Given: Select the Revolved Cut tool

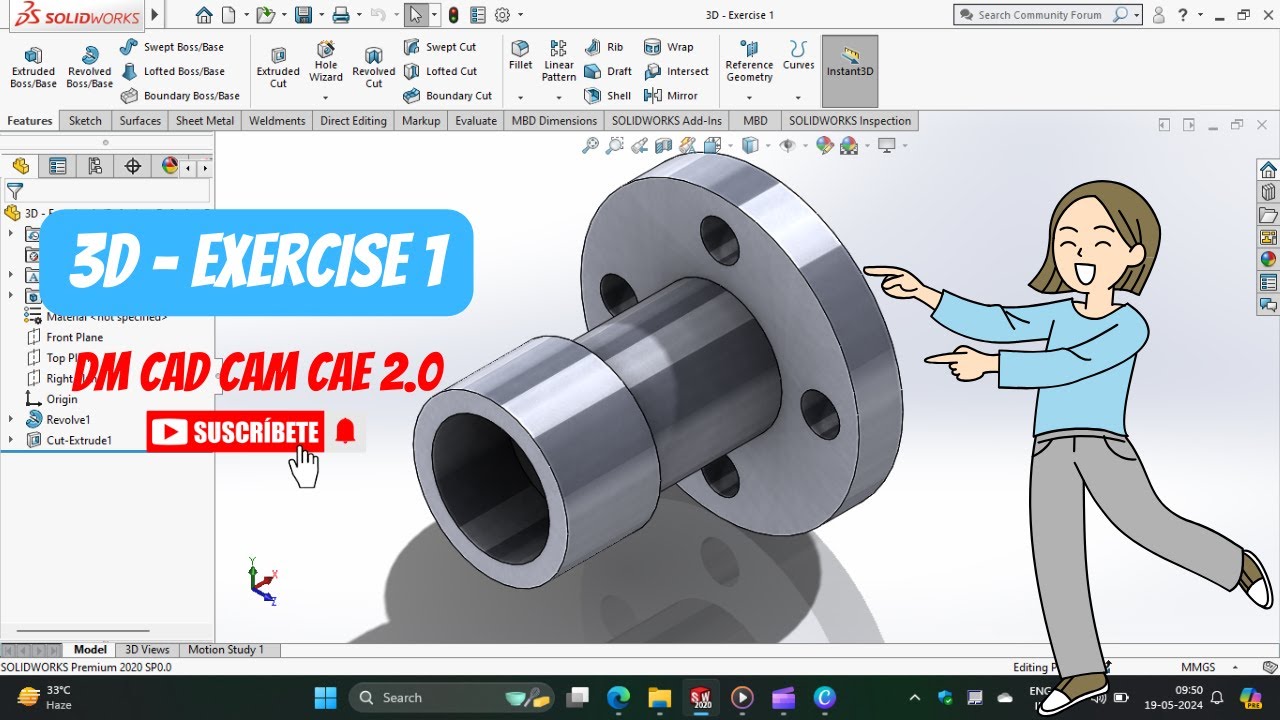Looking at the screenshot, I should point(374,67).
